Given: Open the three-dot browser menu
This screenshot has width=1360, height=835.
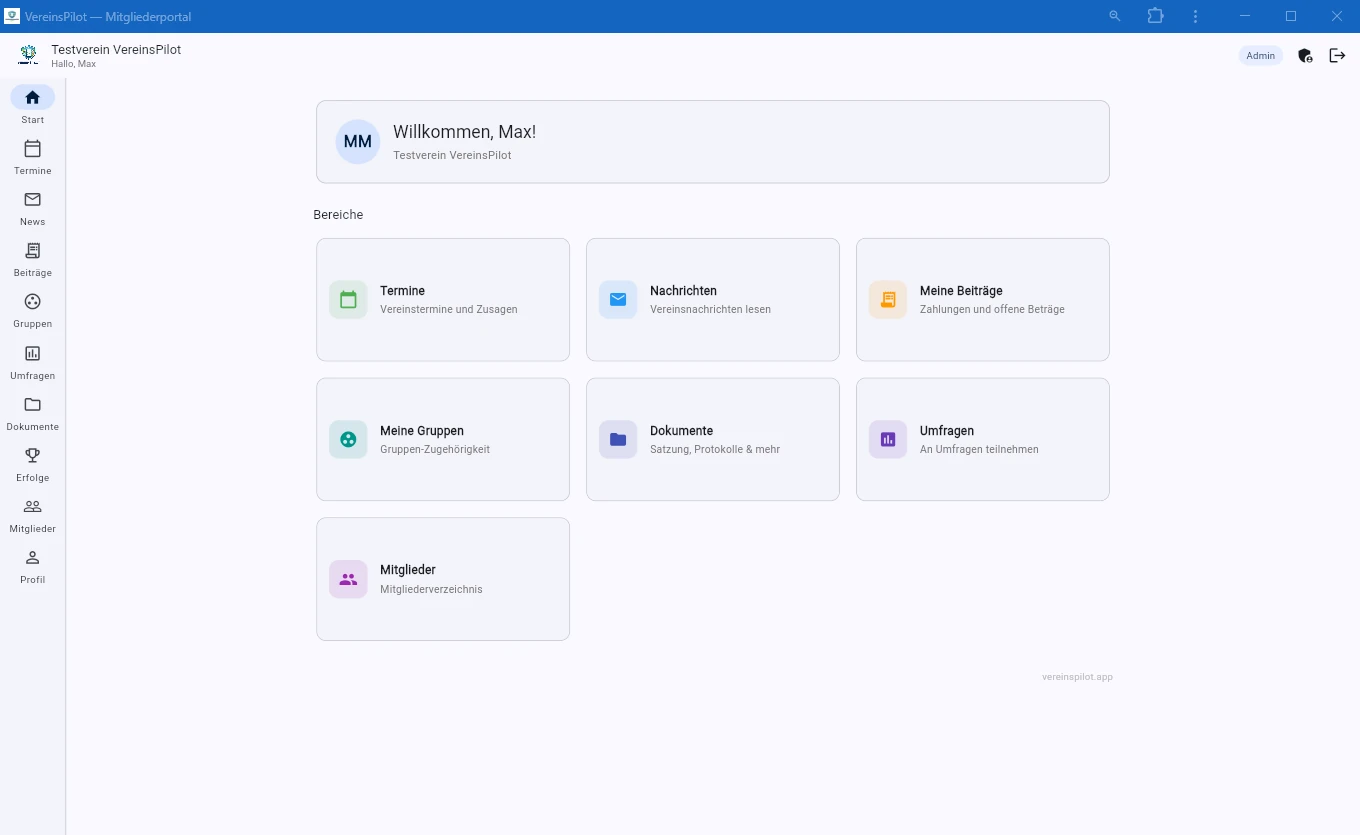Looking at the screenshot, I should (1195, 16).
